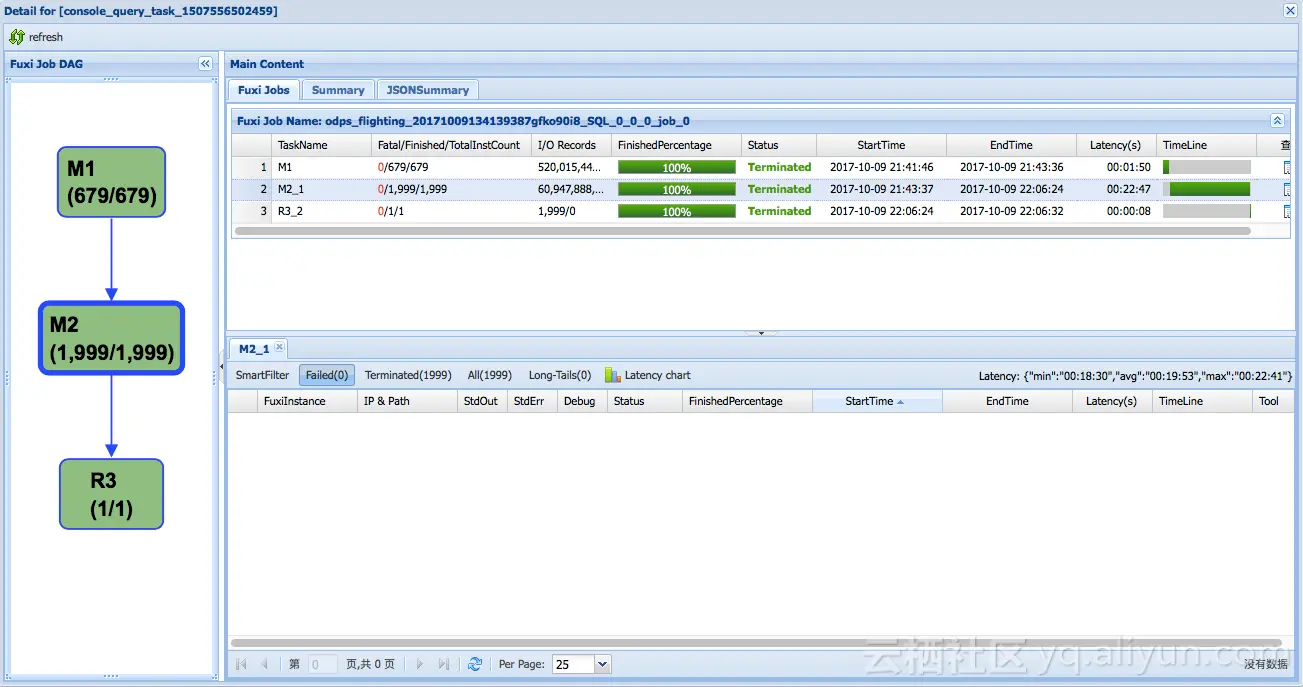Click the green refresh icon in toolbar

tap(16, 37)
